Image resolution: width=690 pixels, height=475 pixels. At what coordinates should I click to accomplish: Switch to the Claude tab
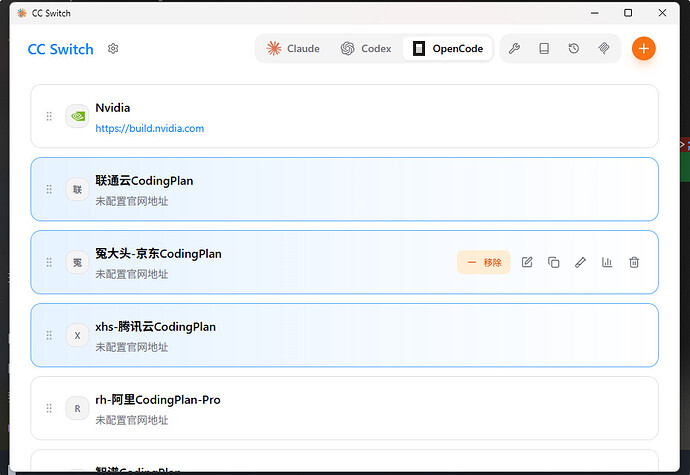pyautogui.click(x=293, y=48)
